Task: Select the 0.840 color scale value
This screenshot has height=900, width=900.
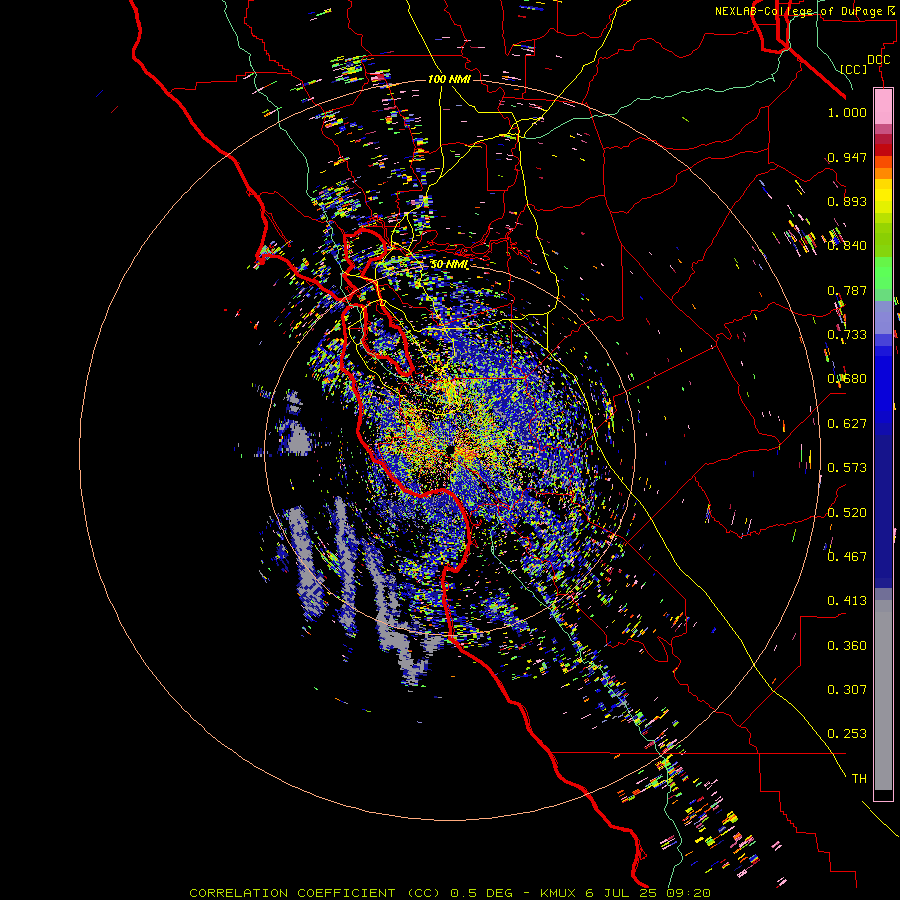Action: 847,246
